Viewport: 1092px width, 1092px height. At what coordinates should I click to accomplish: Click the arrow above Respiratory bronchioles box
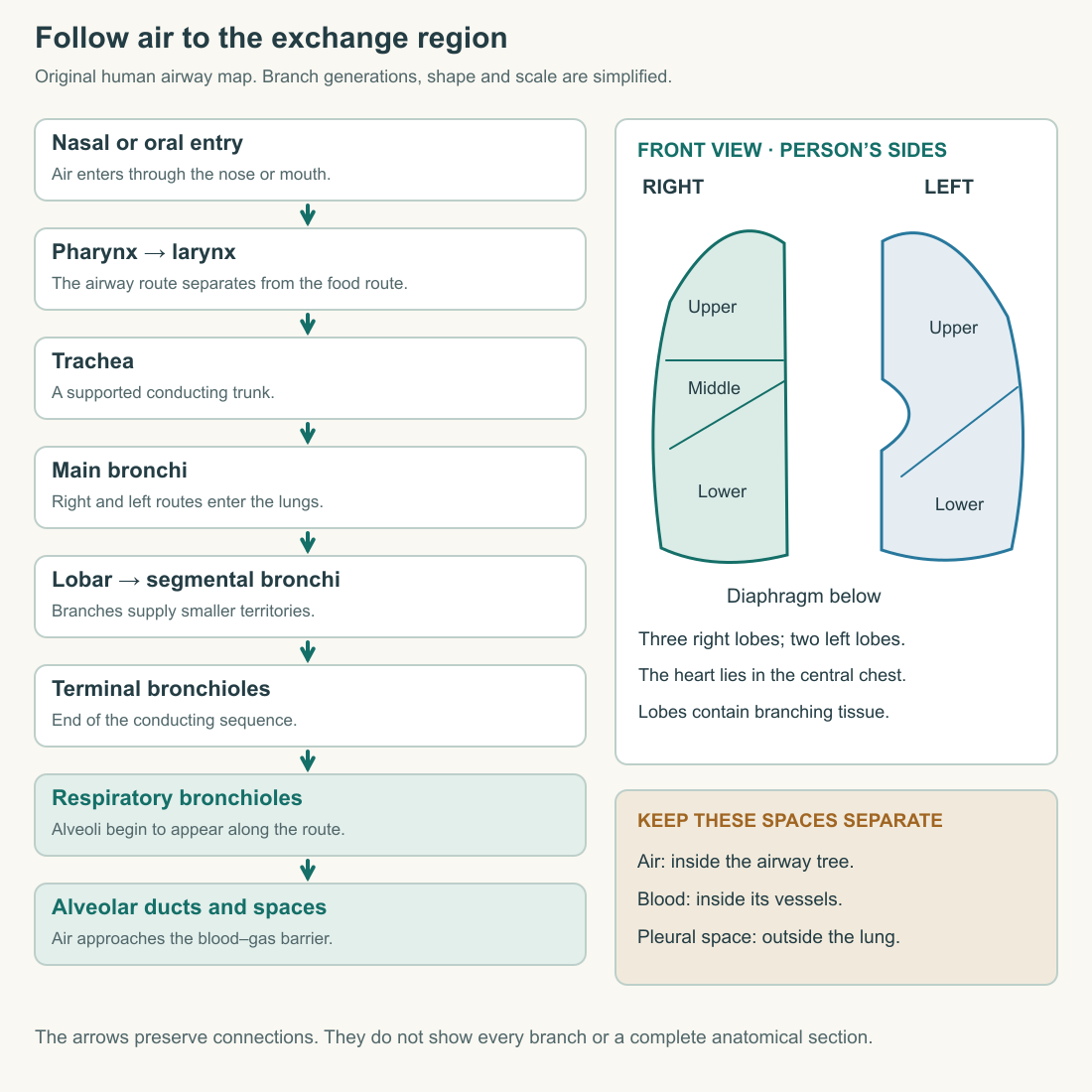point(308,760)
